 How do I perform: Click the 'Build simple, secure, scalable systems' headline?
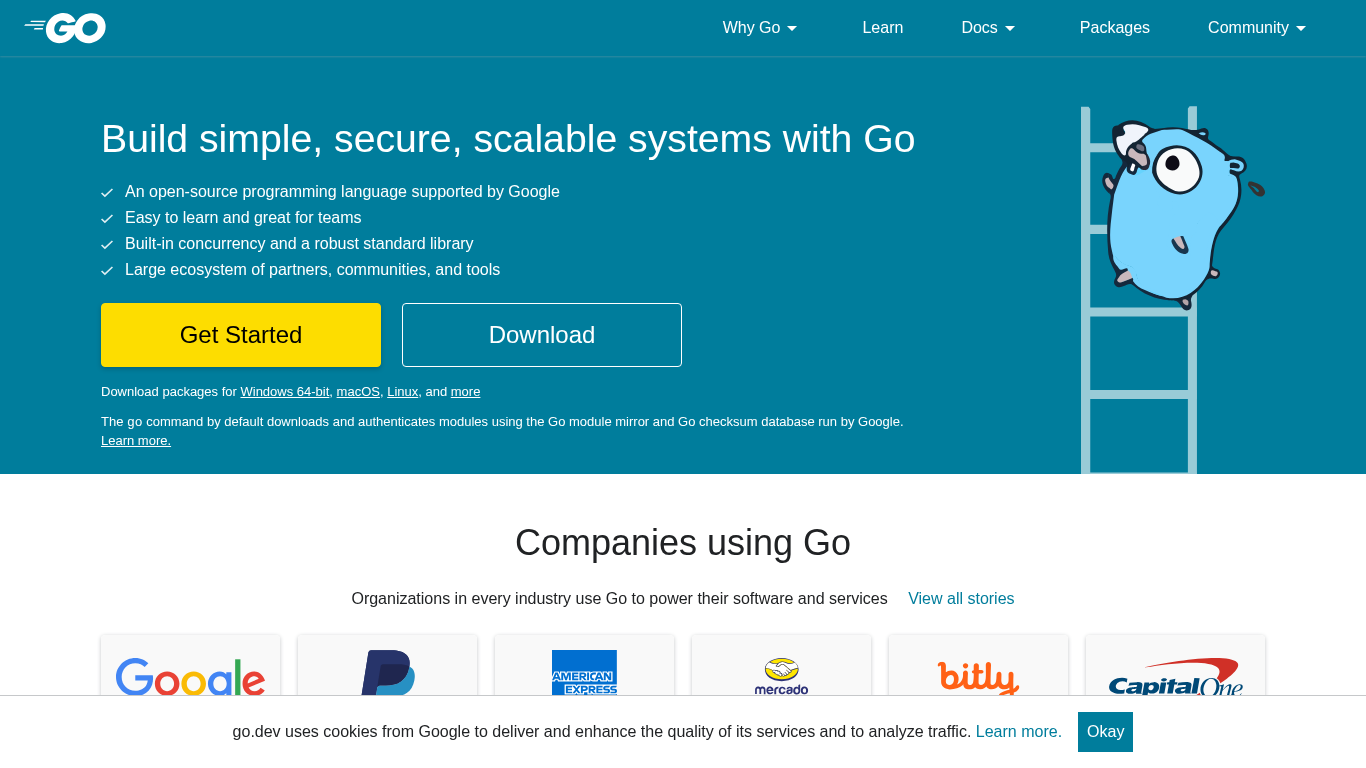coord(508,139)
